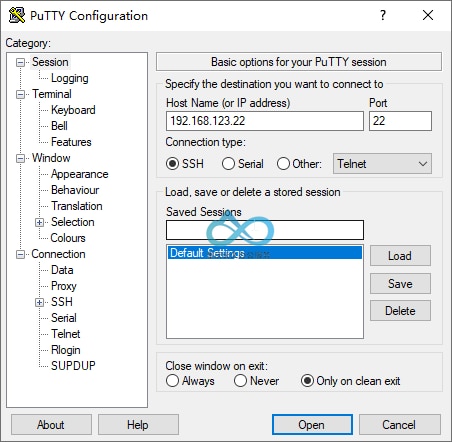Choose the Other connection type radio
Screen dimensions: 452x442
[283, 164]
